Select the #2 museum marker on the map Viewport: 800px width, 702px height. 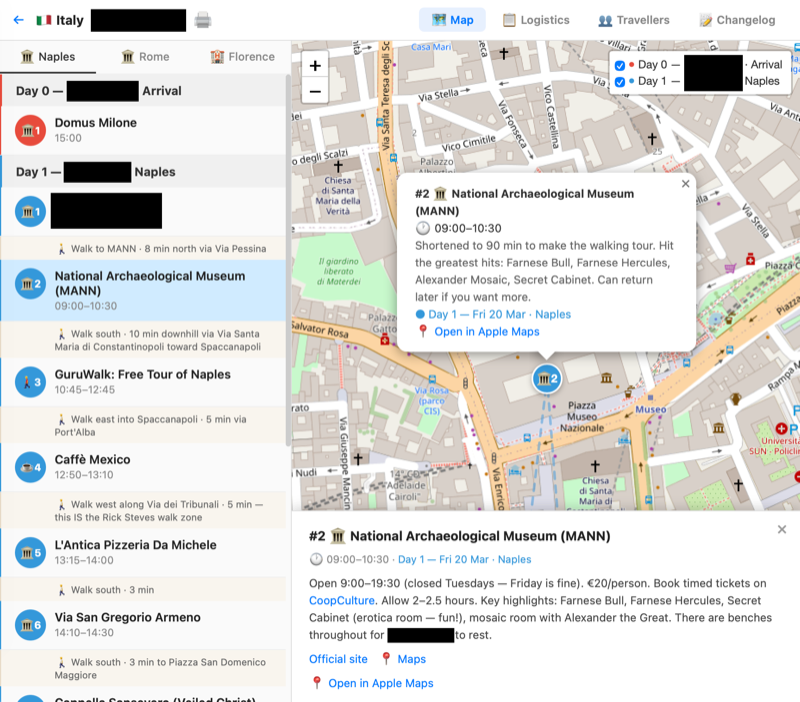click(x=546, y=379)
